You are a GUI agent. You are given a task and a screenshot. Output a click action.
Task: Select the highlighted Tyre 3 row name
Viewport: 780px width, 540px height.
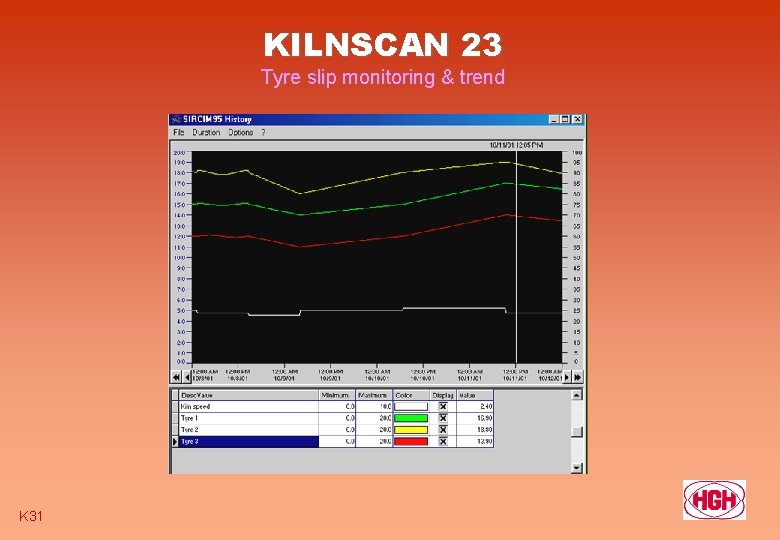point(248,442)
